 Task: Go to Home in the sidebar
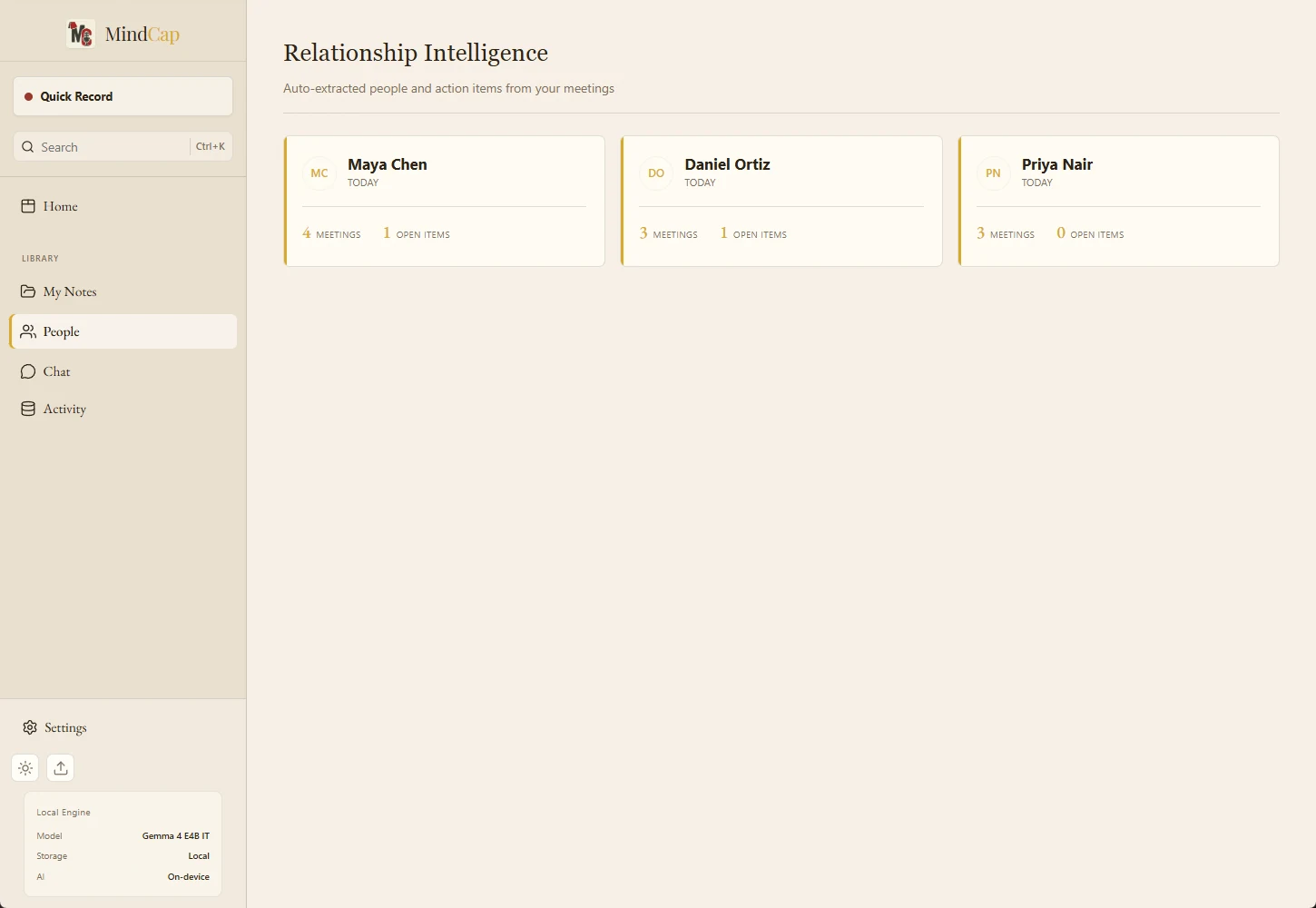[x=123, y=206]
